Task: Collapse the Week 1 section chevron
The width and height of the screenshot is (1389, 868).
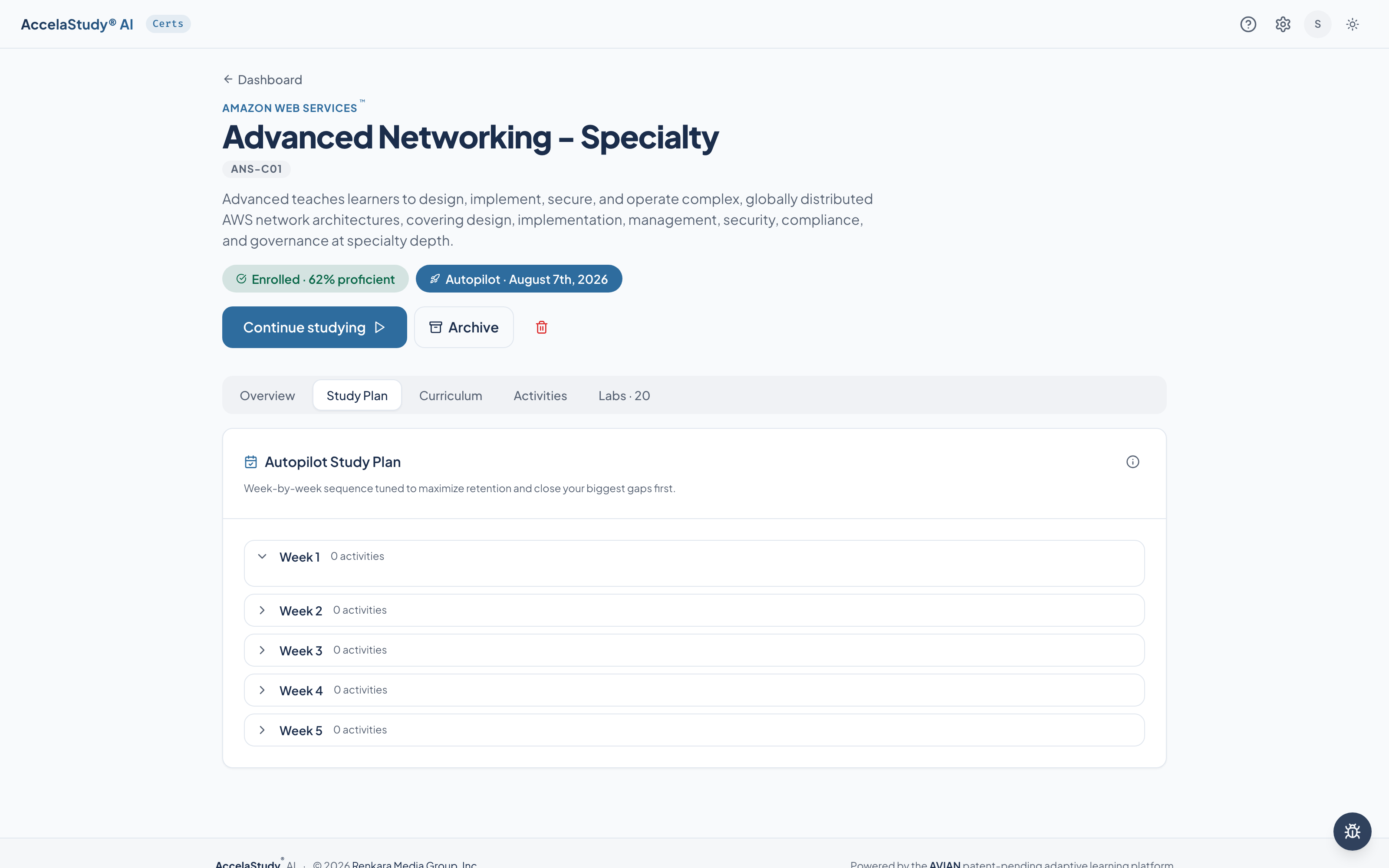Action: click(262, 556)
